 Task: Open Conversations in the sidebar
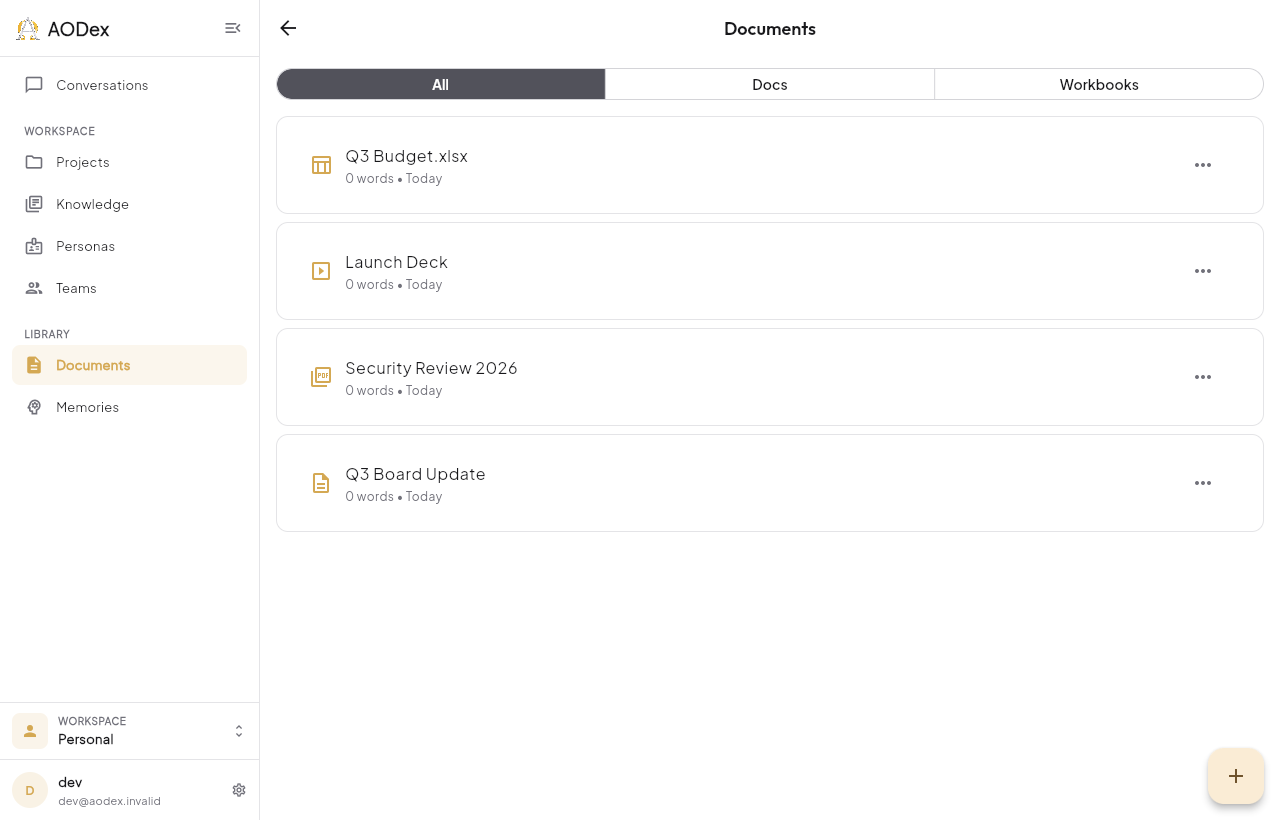coord(130,85)
